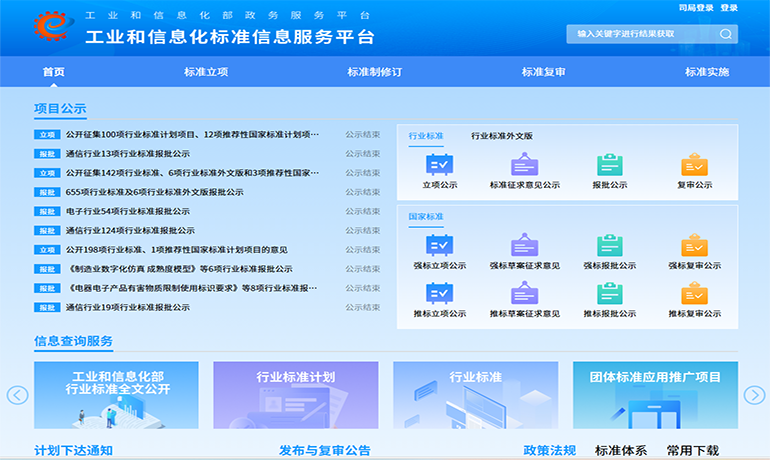Click 公示结束 status on 通信行业19项 row
This screenshot has height=460, width=770.
click(x=362, y=307)
